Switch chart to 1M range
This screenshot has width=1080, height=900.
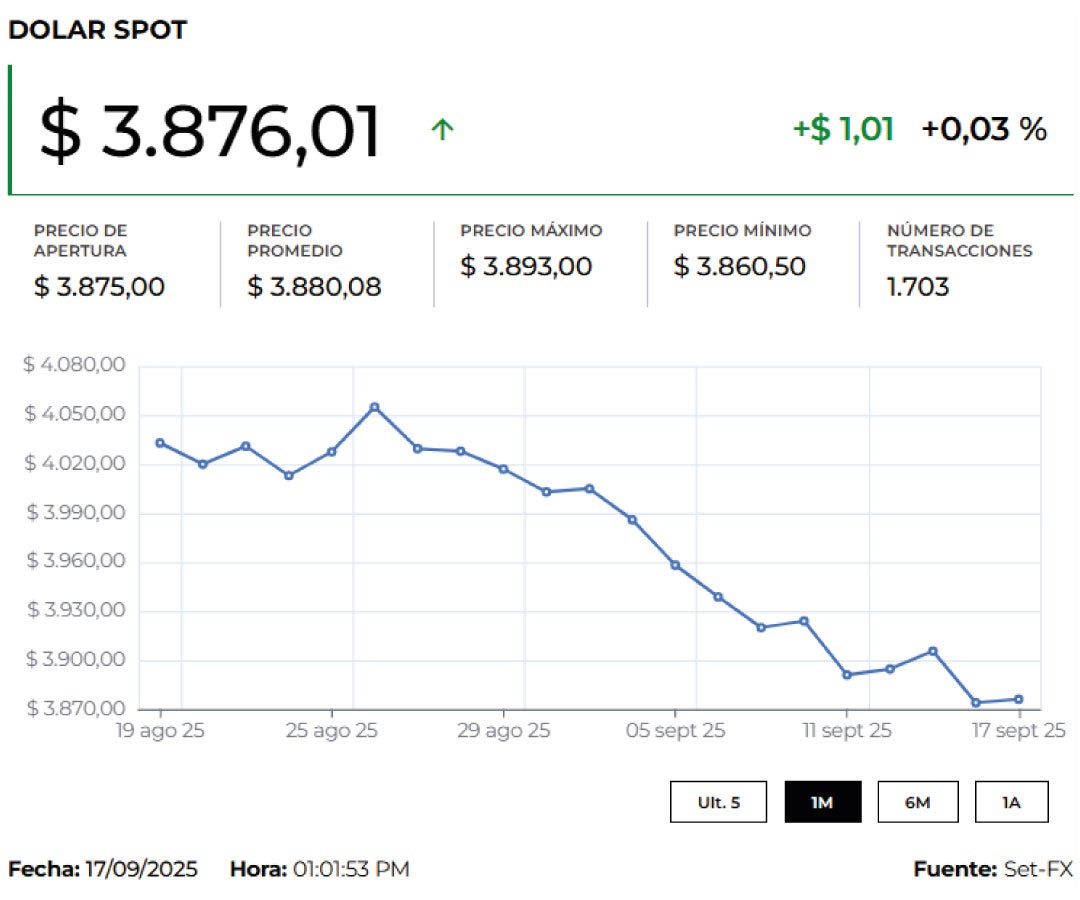(822, 802)
